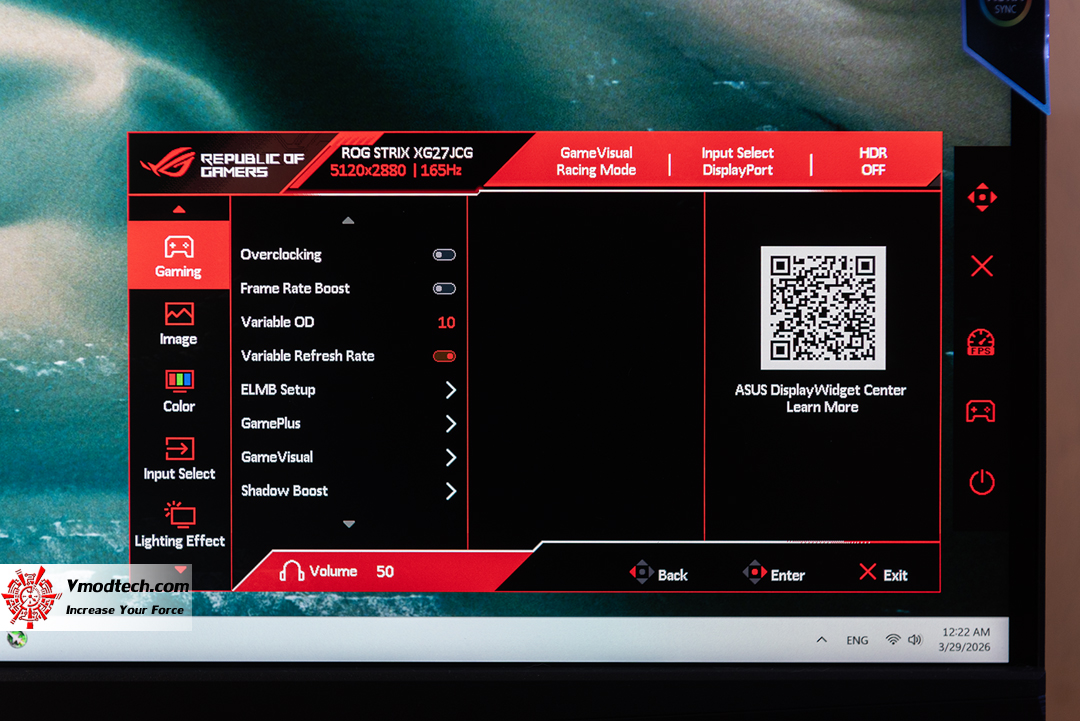Image resolution: width=1080 pixels, height=721 pixels.
Task: Click the red X close icon at right edge
Action: 982,266
